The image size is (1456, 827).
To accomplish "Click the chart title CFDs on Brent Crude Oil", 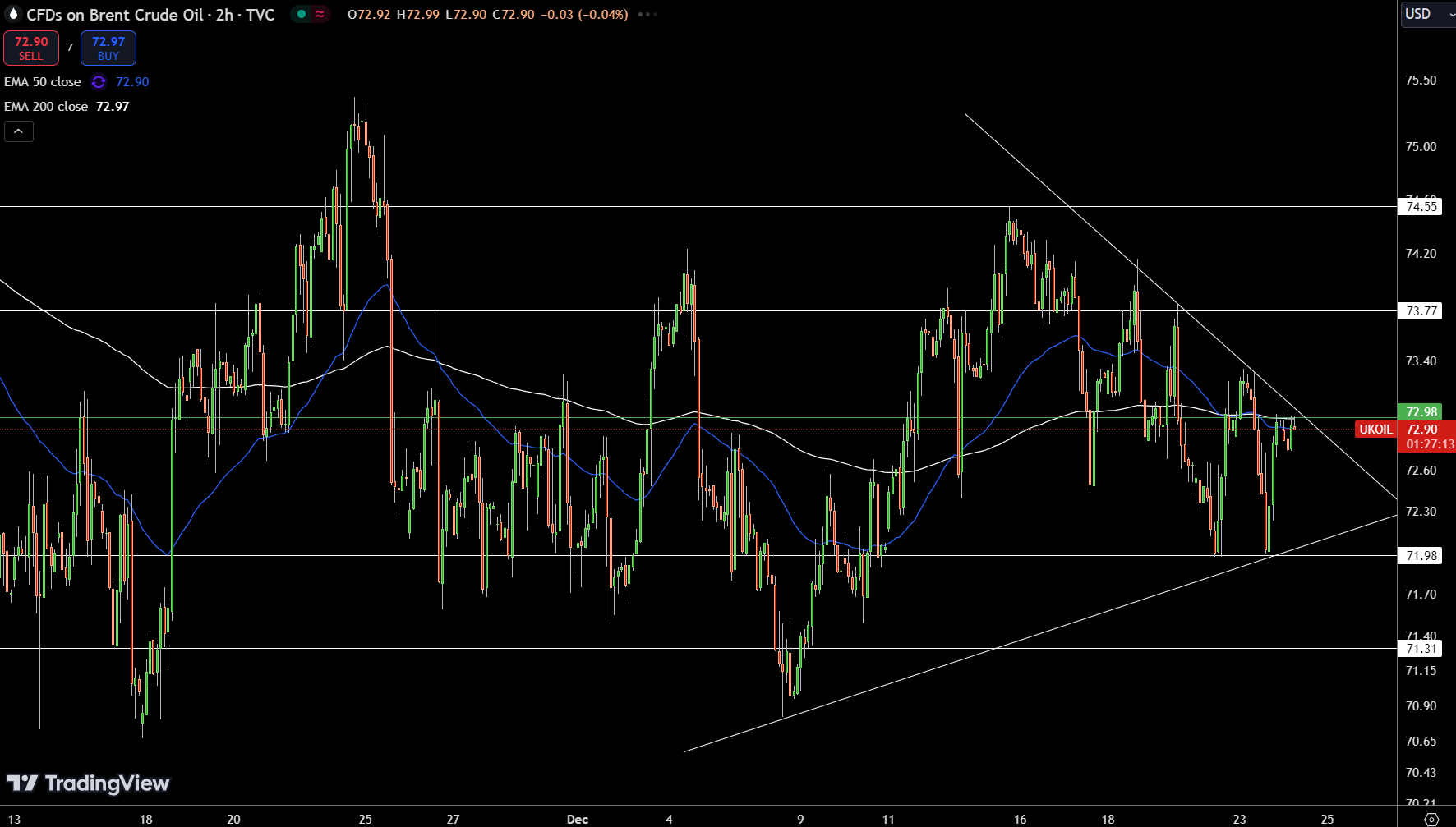I will [x=115, y=15].
